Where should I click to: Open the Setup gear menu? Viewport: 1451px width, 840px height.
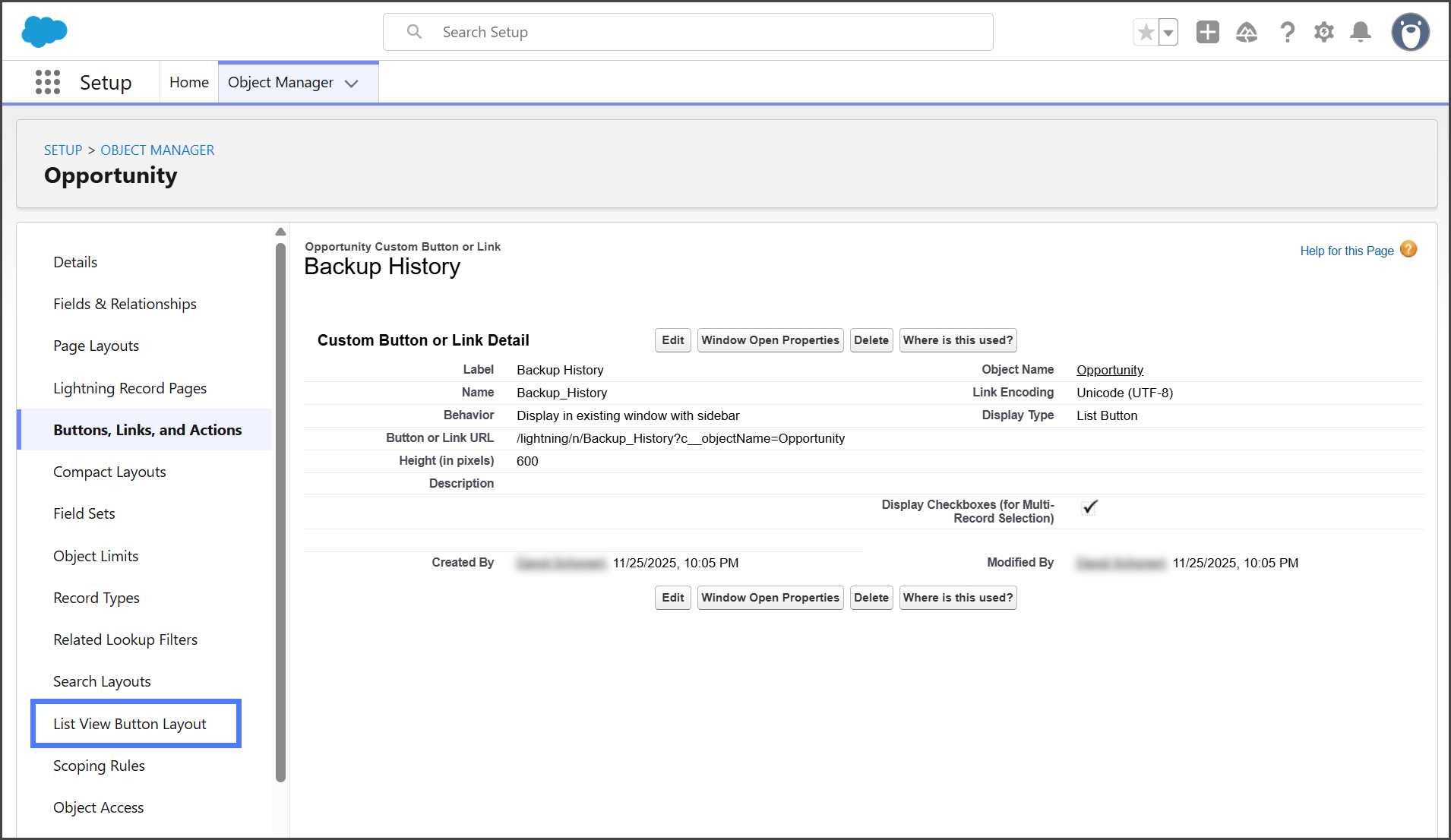point(1324,32)
